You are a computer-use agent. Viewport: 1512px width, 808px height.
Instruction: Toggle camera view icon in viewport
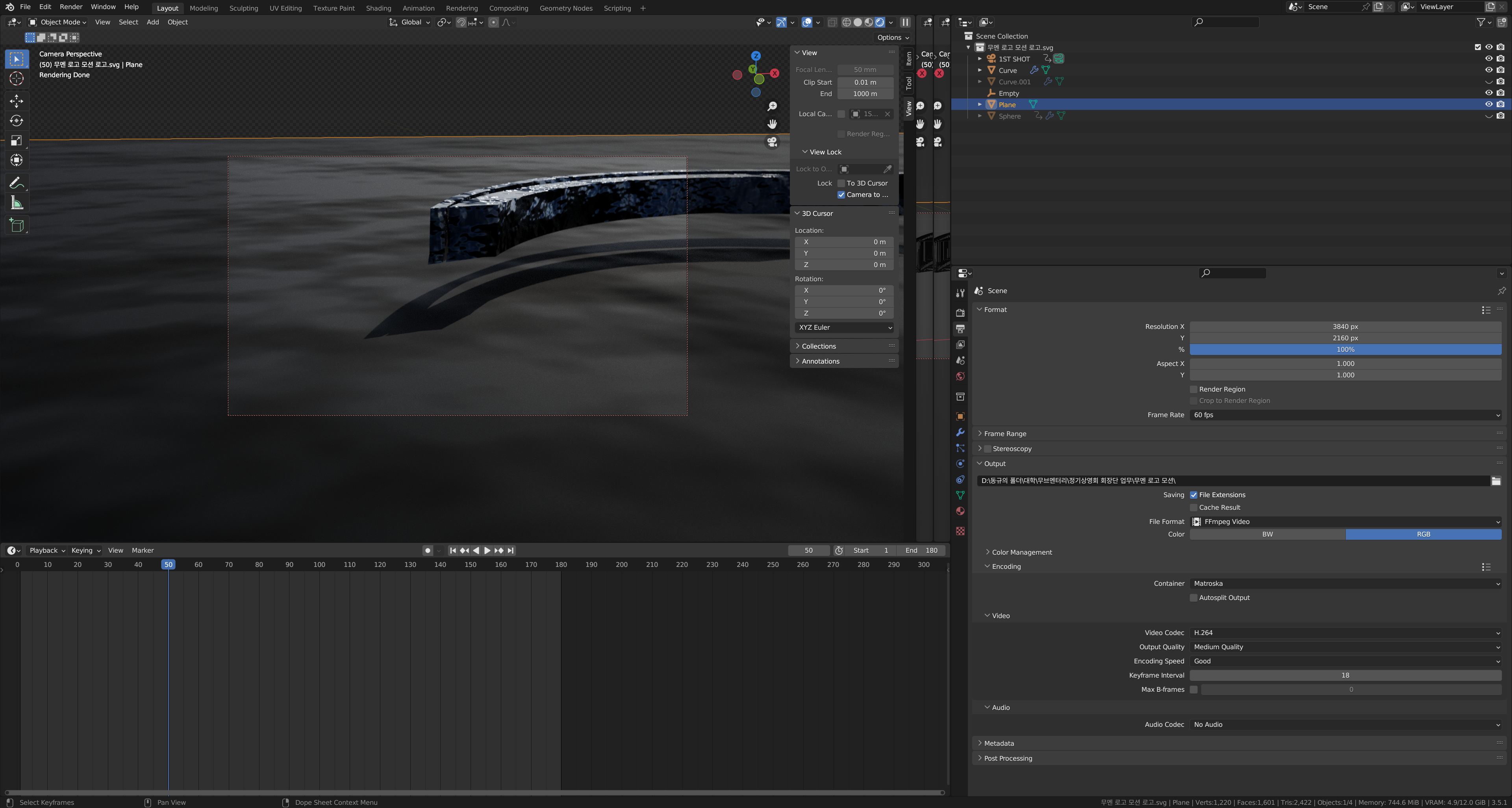[x=772, y=142]
